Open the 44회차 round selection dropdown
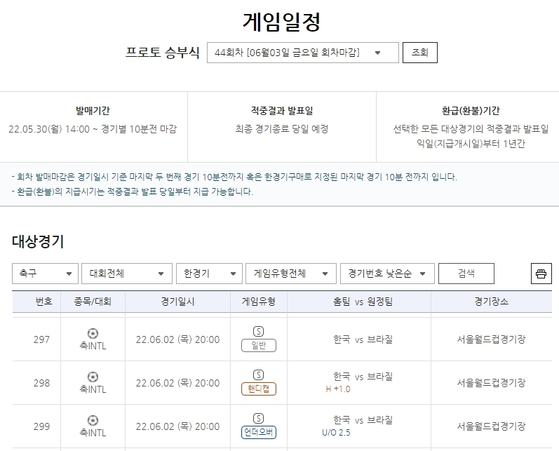Screen dimensions: 559x451 pos(303,53)
